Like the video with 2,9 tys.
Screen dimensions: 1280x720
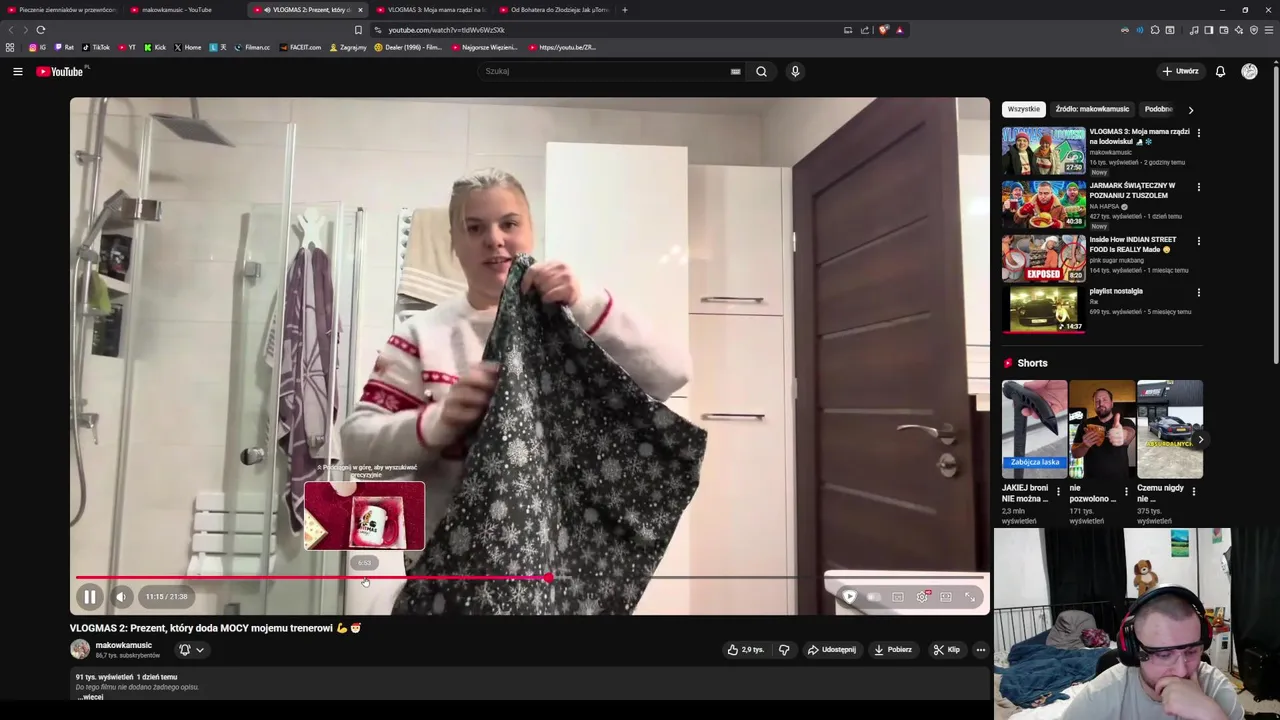(x=745, y=650)
